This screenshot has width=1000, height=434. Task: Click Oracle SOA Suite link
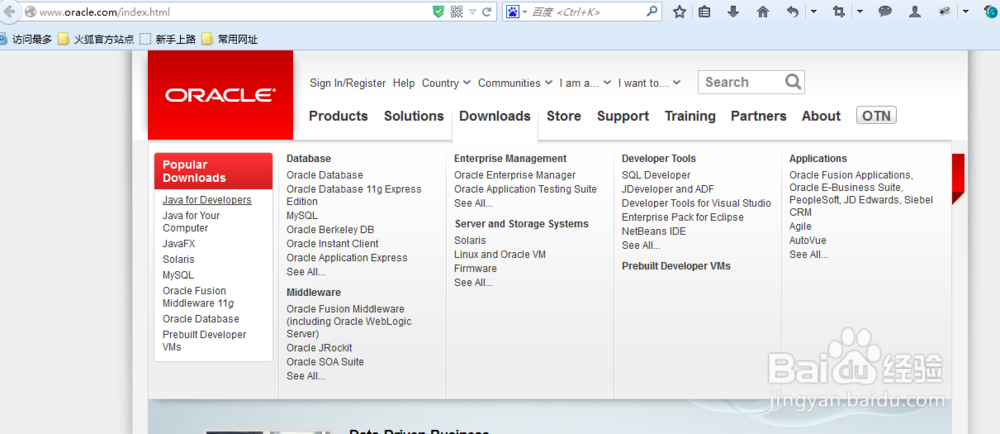point(325,362)
